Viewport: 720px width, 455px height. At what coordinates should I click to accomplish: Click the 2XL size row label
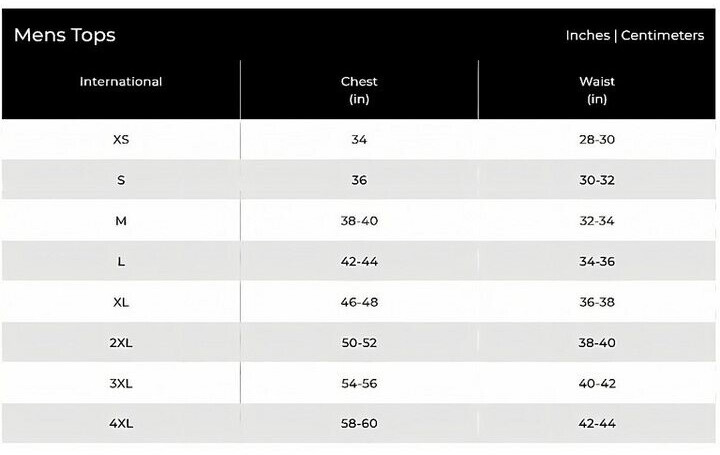(x=121, y=343)
